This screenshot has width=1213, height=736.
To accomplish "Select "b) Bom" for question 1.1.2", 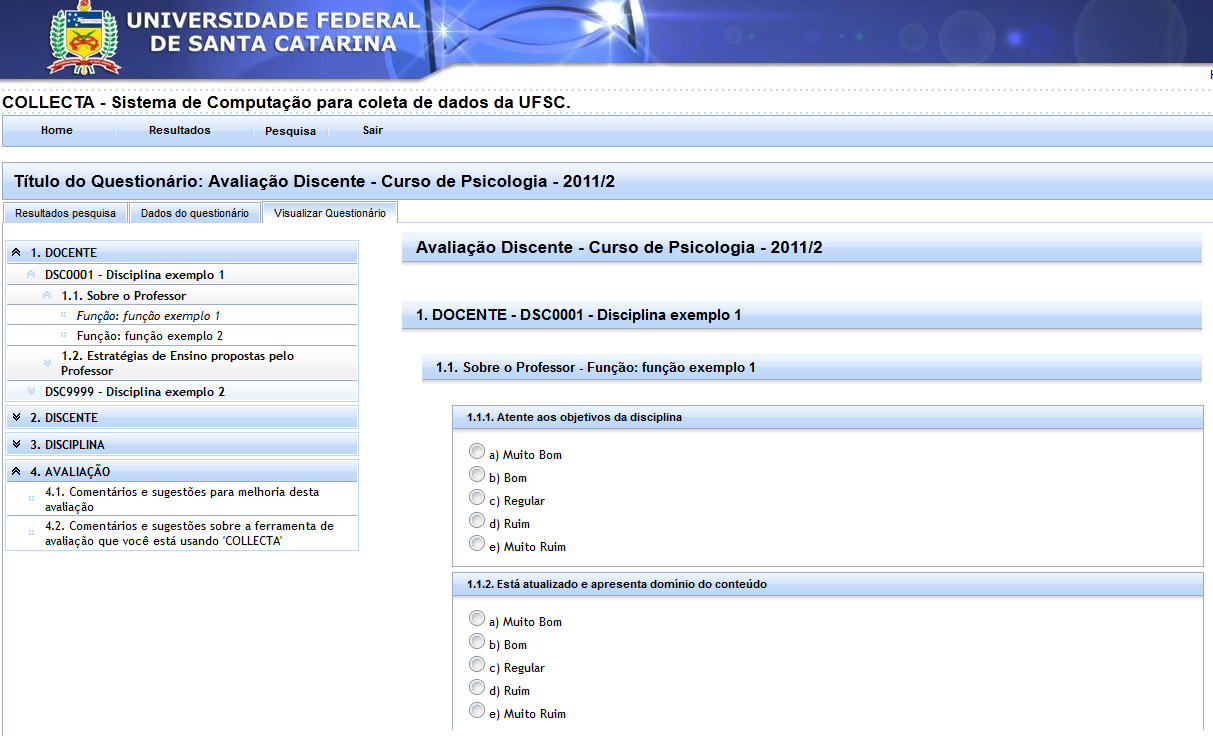I will click(x=477, y=641).
